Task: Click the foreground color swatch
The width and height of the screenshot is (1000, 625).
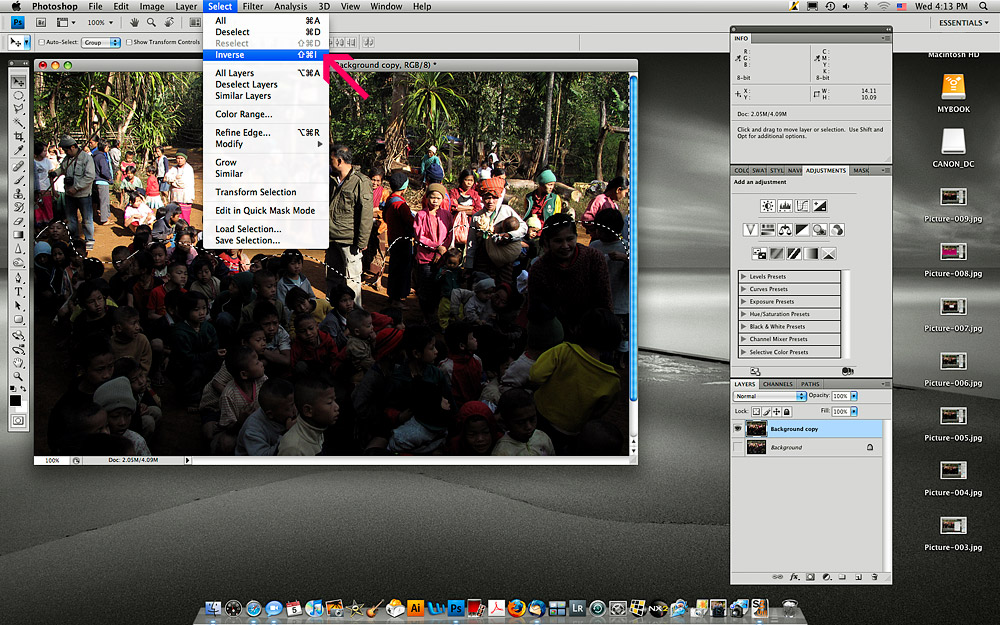Action: 15,400
